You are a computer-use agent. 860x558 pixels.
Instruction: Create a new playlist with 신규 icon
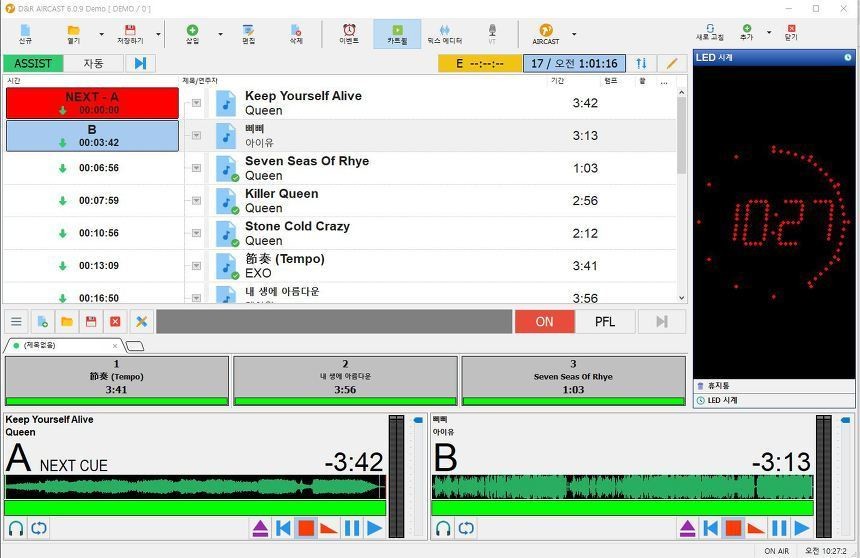pos(25,34)
